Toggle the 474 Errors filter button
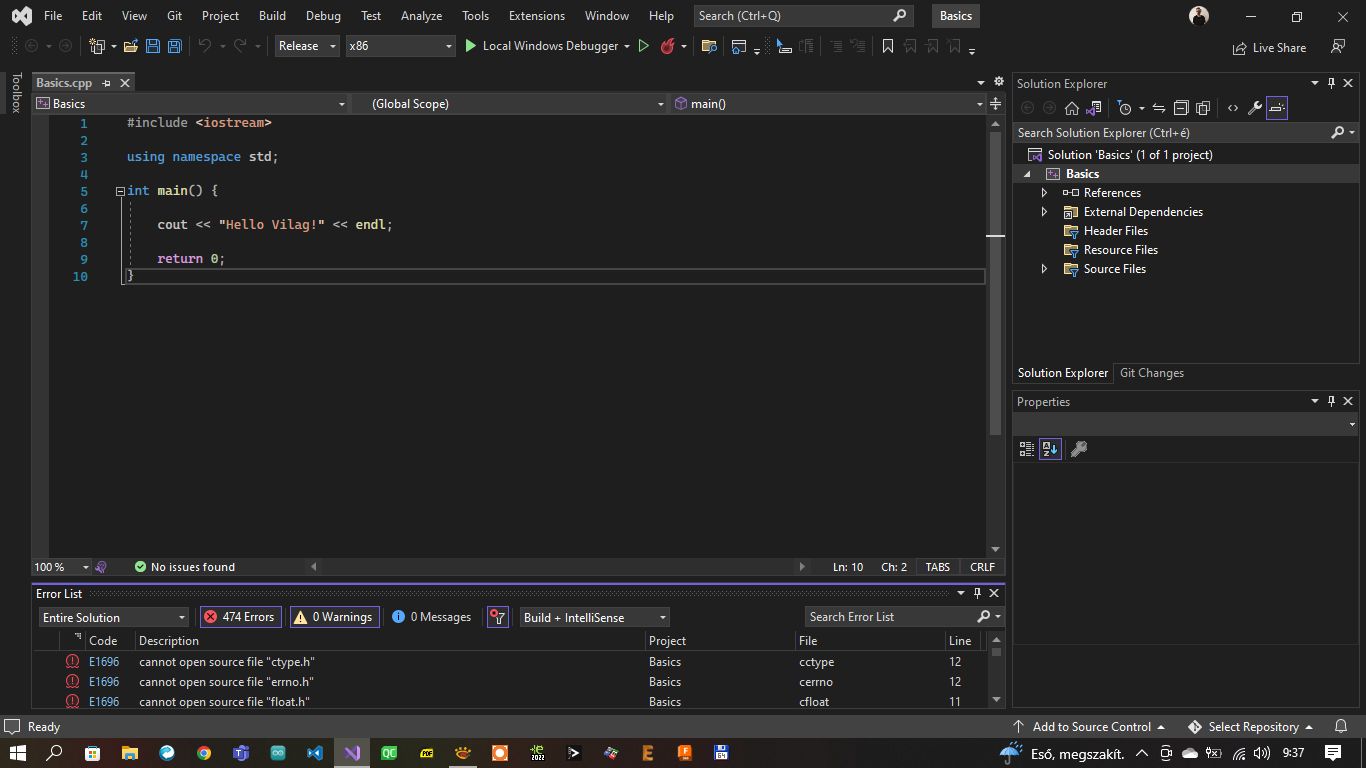Image resolution: width=1366 pixels, height=768 pixels. (x=240, y=616)
